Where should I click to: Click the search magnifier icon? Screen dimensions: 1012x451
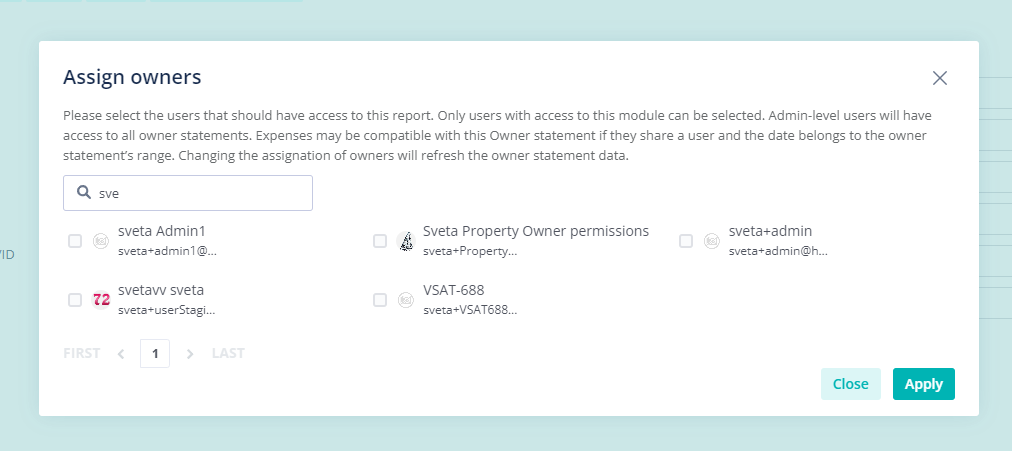coord(83,192)
